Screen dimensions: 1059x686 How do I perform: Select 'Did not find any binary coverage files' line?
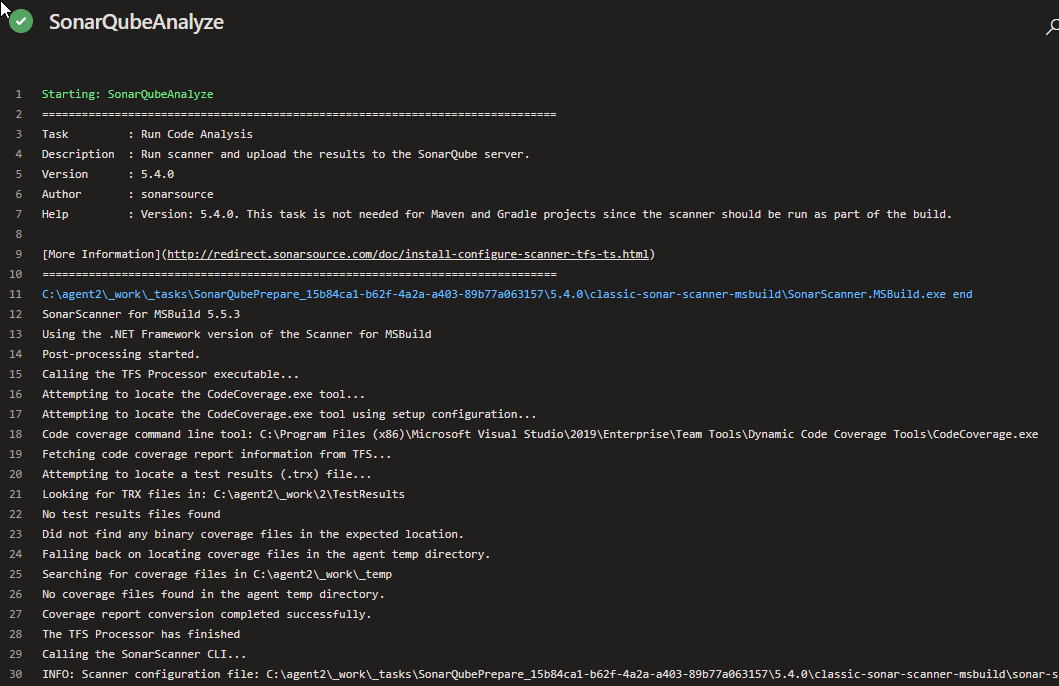(x=253, y=534)
